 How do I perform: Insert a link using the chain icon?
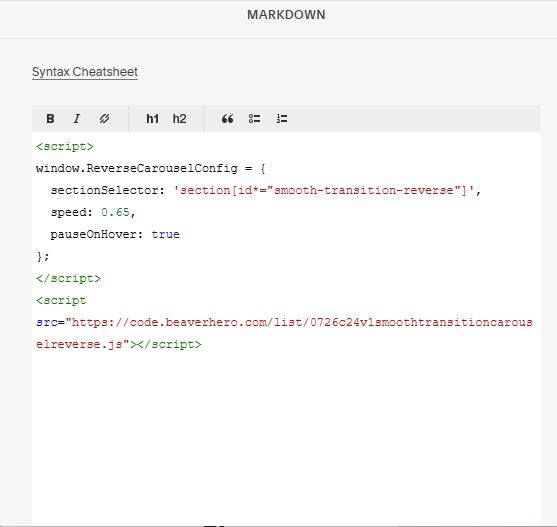coord(104,119)
